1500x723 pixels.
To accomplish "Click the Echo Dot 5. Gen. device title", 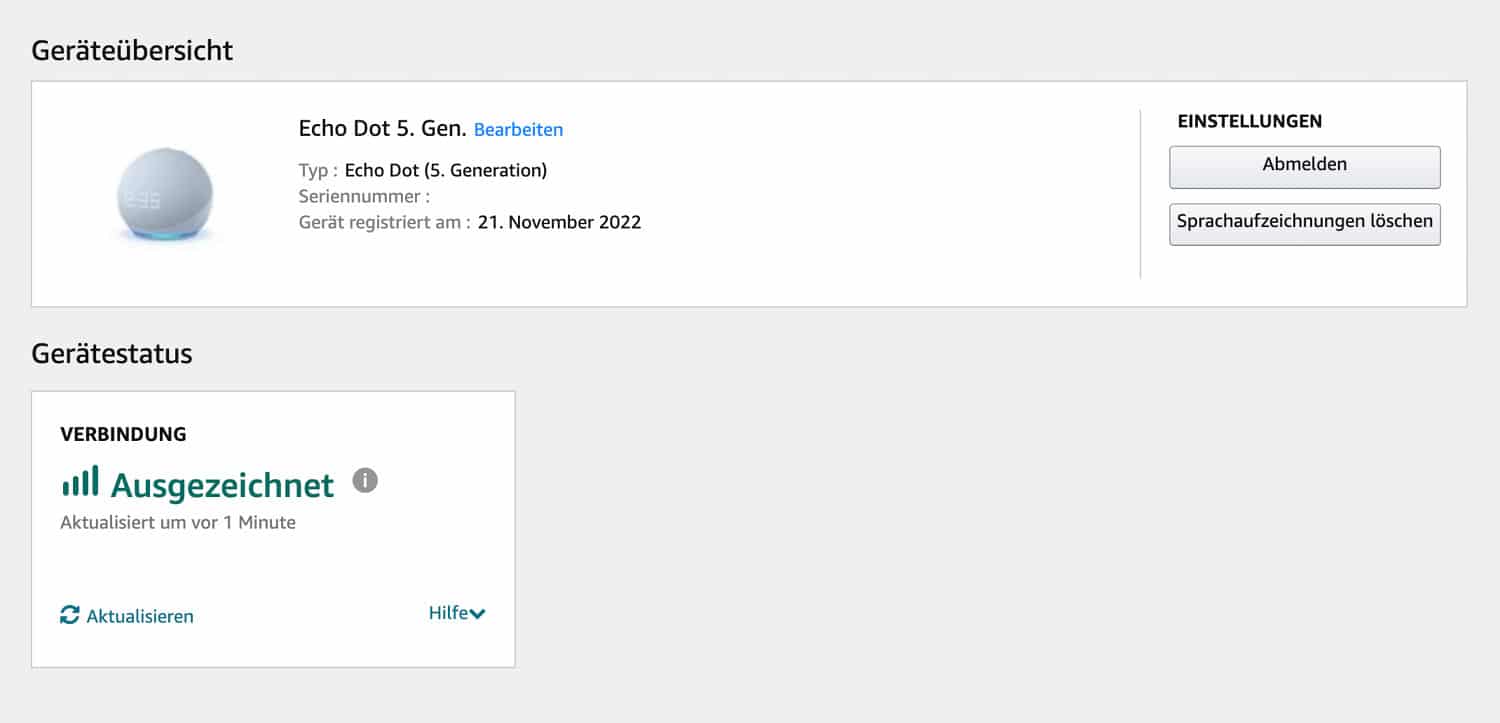I will coord(382,129).
